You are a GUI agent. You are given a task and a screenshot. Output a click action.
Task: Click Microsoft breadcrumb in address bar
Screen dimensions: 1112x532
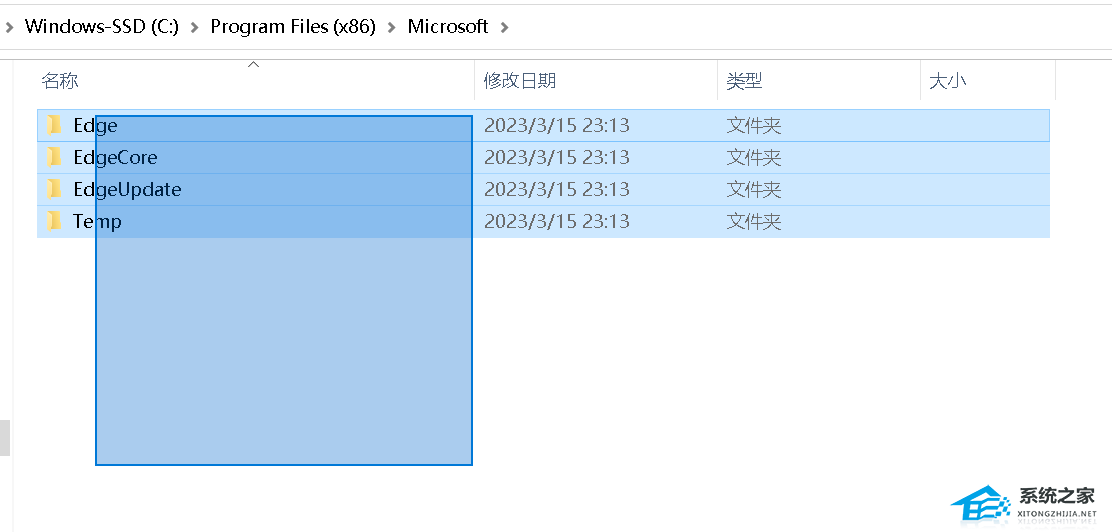[x=447, y=27]
